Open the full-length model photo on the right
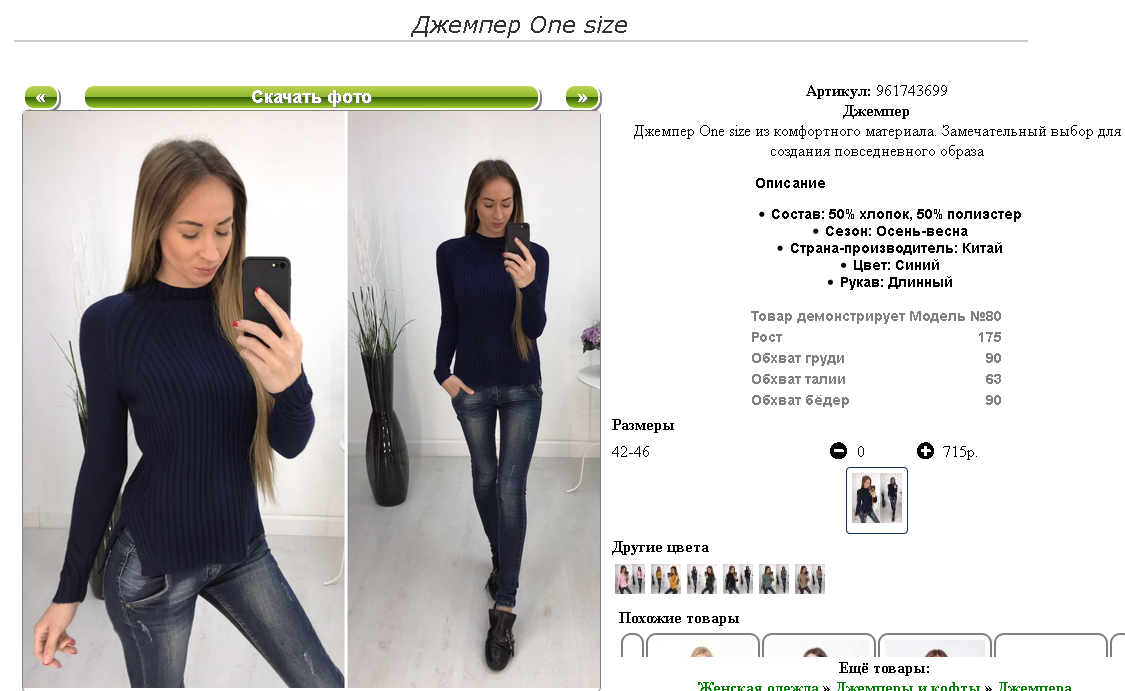 click(x=474, y=400)
